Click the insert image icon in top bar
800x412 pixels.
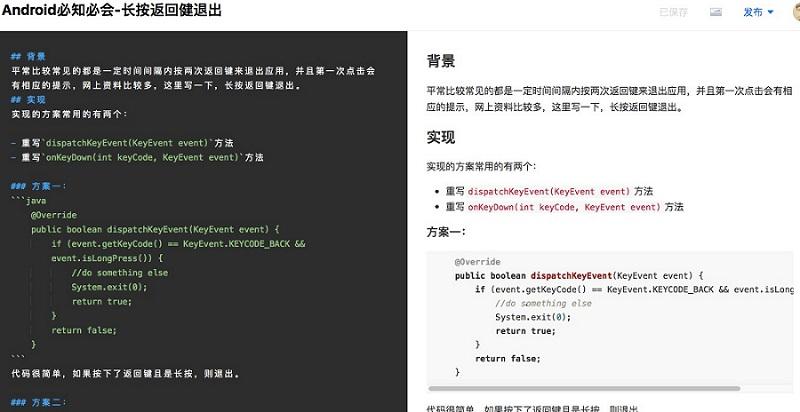pos(716,12)
